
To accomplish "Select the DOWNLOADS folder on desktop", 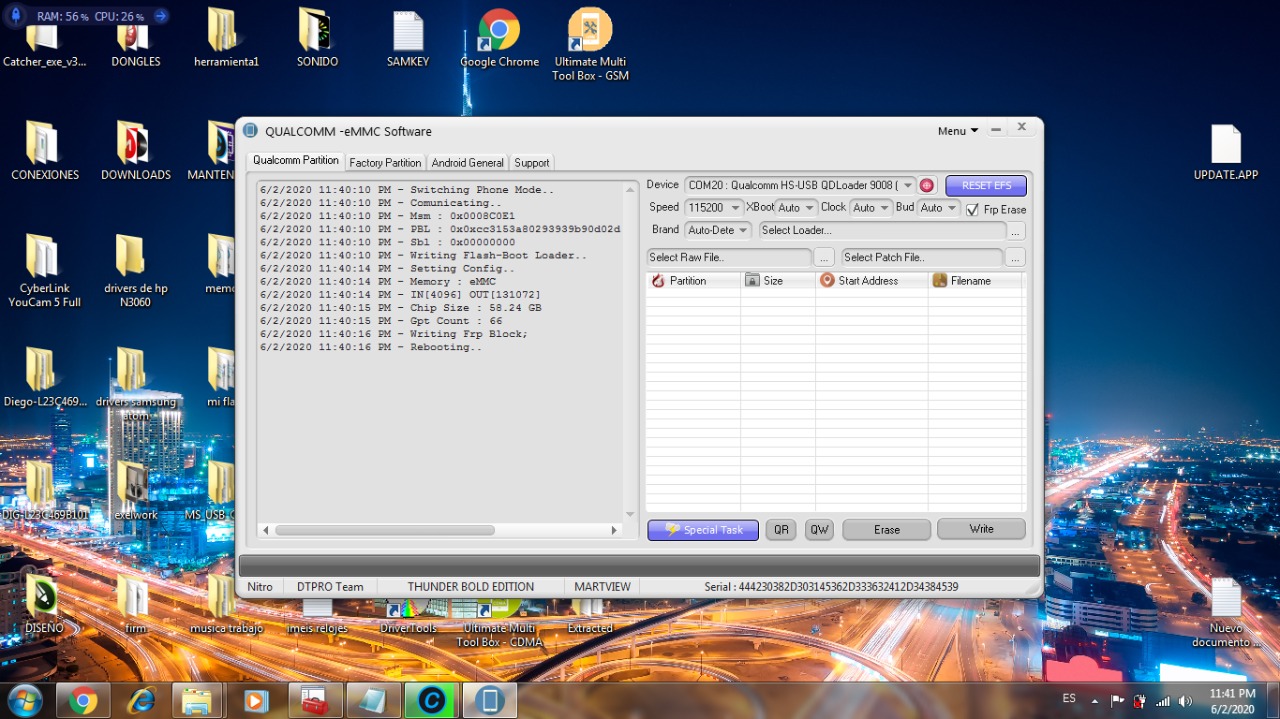I will 135,152.
